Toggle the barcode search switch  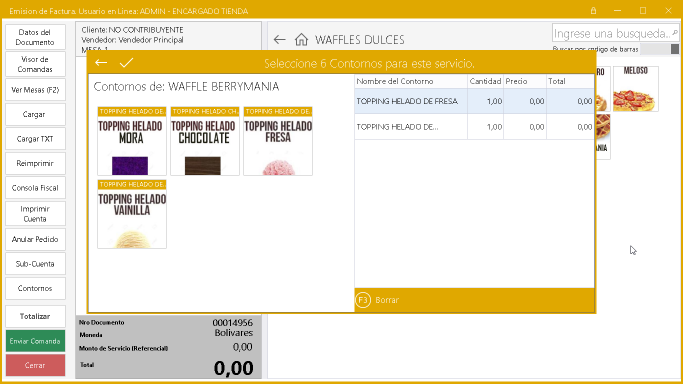(659, 49)
